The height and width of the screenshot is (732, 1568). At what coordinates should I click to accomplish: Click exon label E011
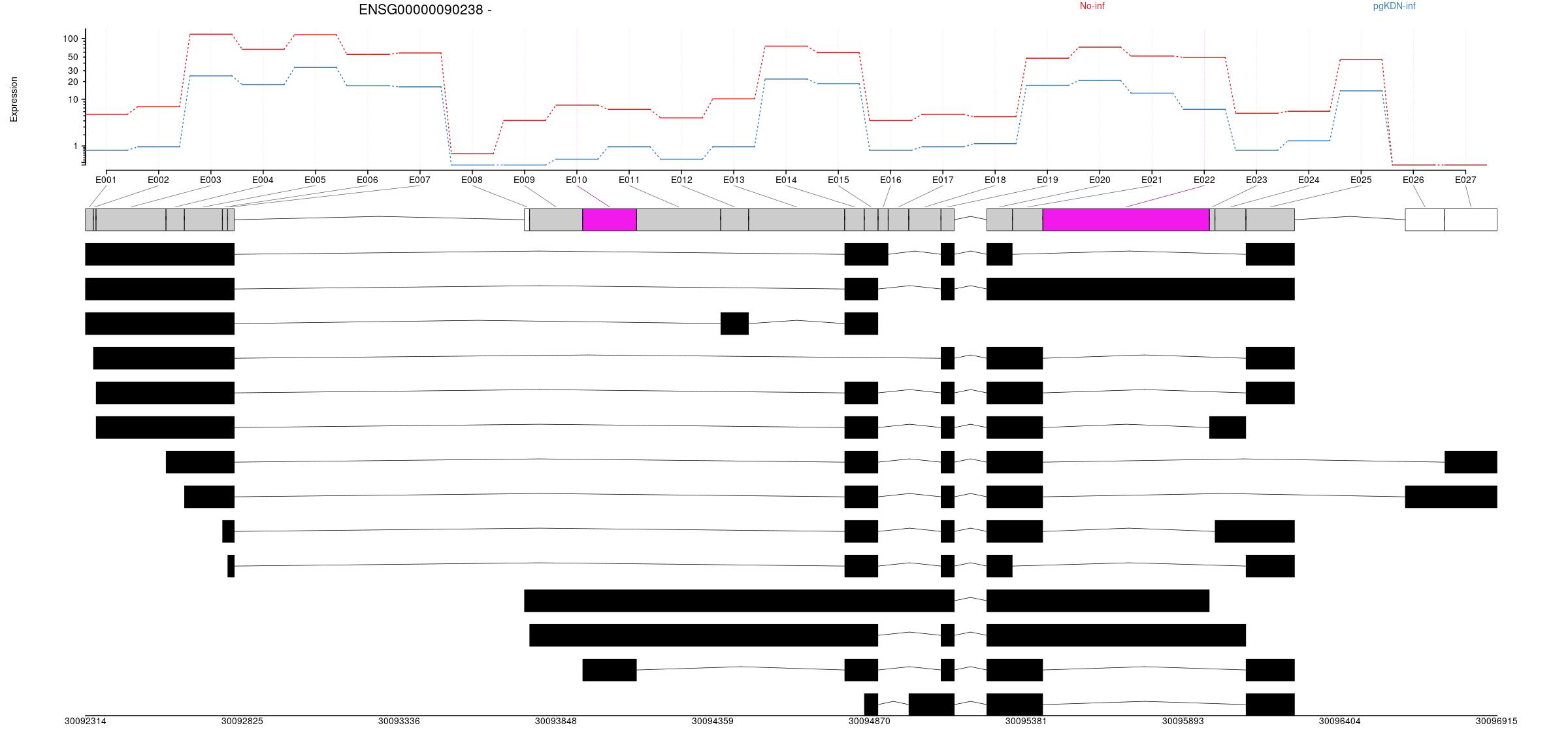[x=629, y=180]
